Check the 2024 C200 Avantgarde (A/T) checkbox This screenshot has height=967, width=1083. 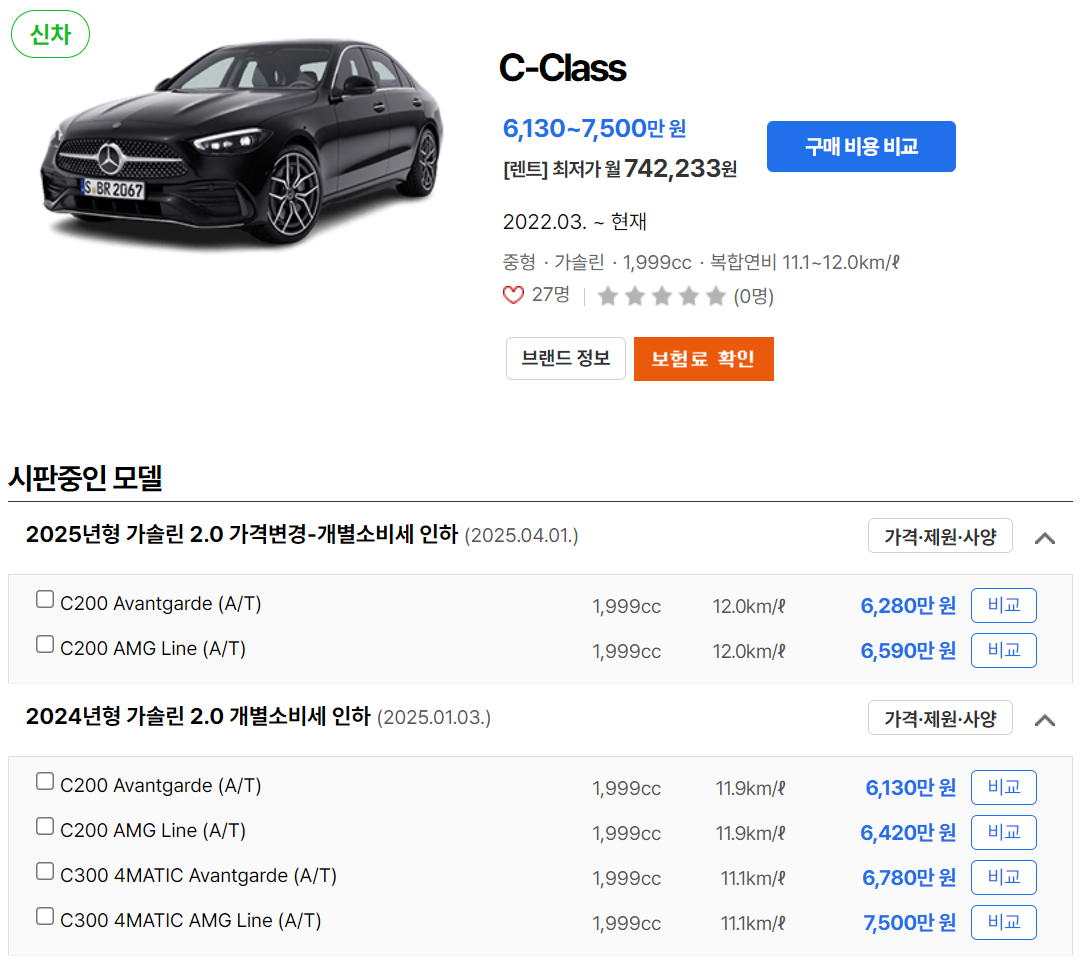(45, 781)
